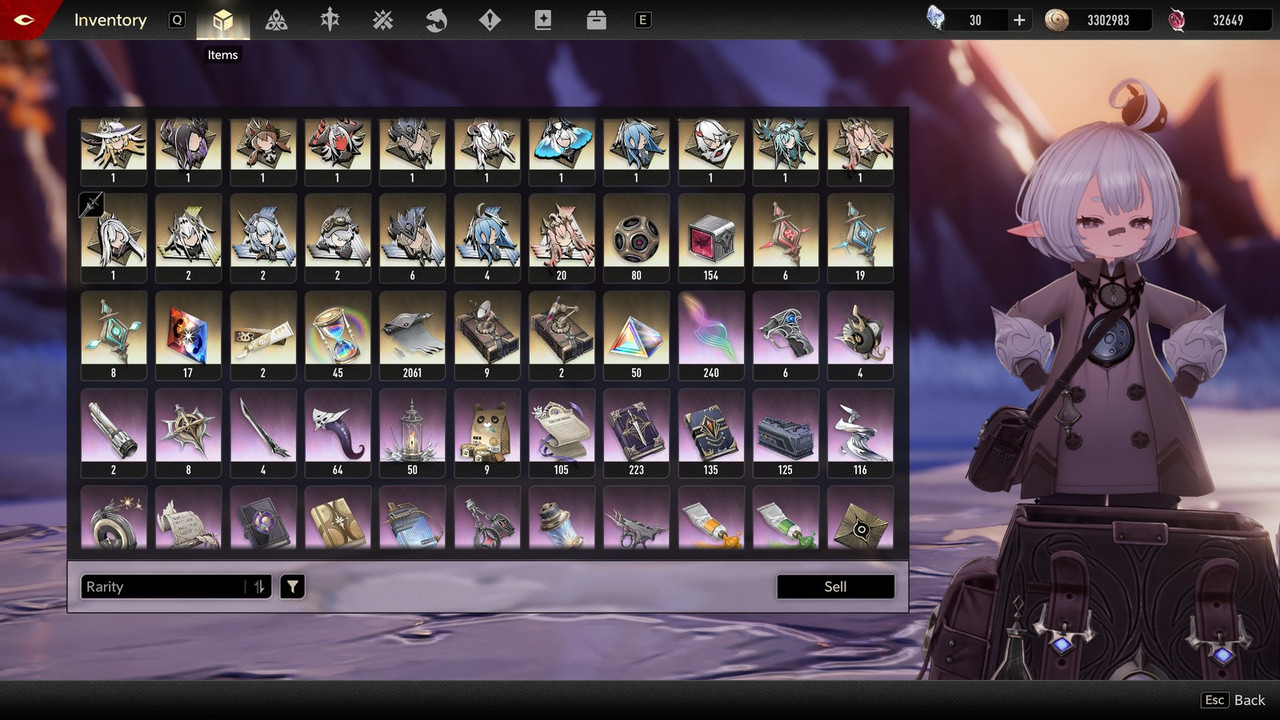Select the black sword item with 4
The height and width of the screenshot is (720, 1280).
click(263, 432)
